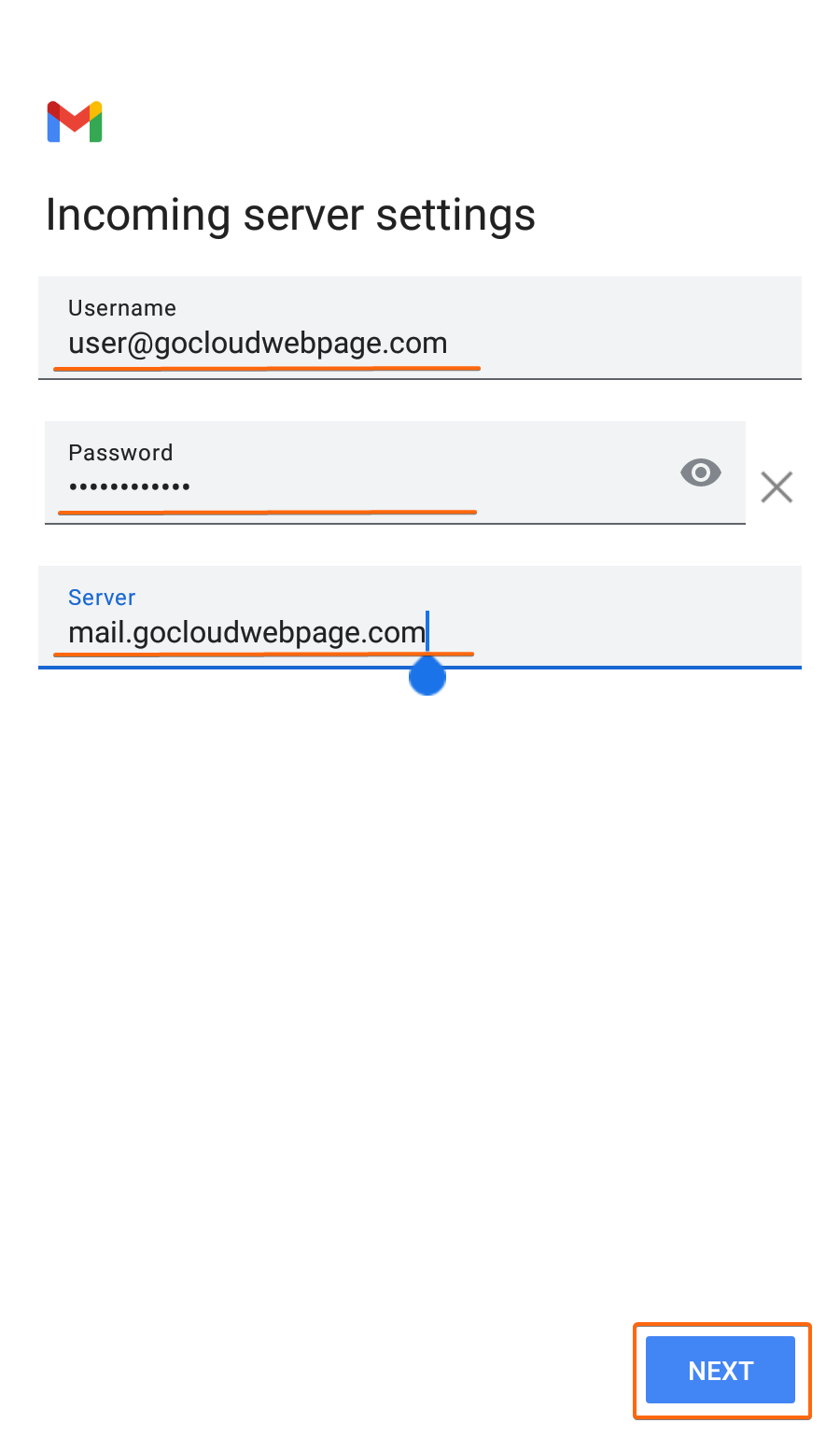Click the Password field label
This screenshot has width=840, height=1437.
click(120, 453)
